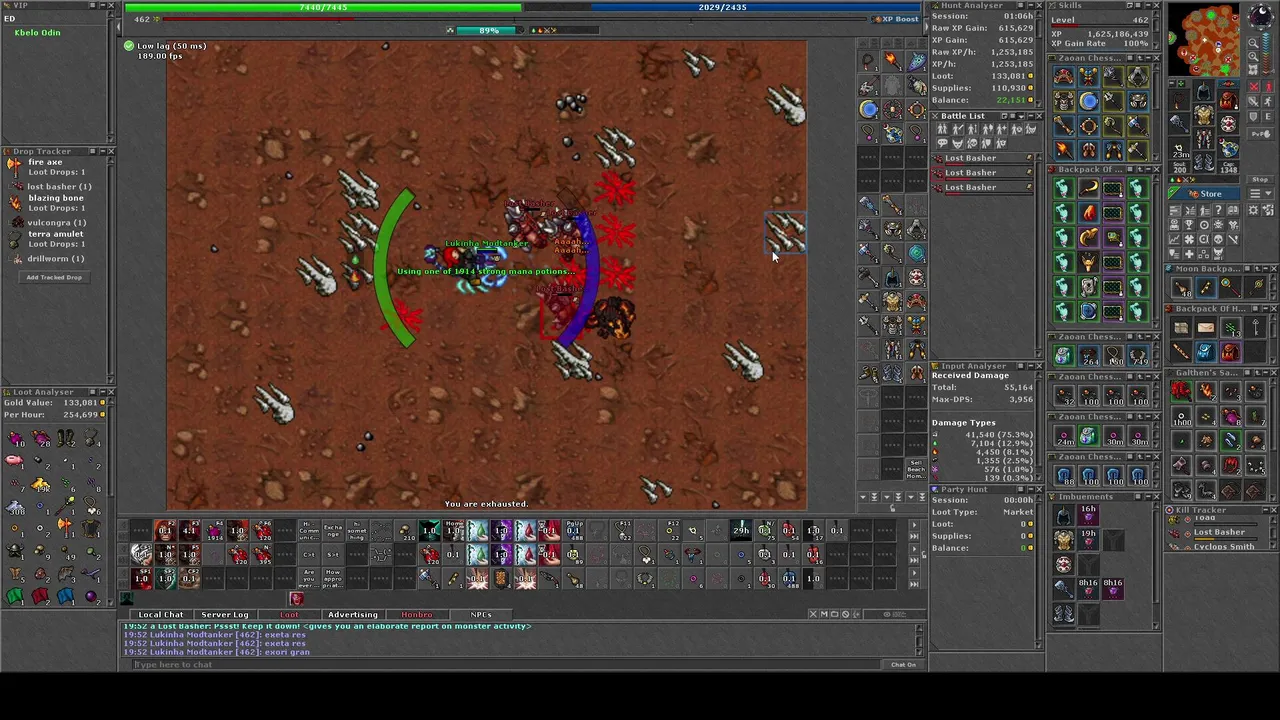Open the red backpack equipment slot
The image size is (1280, 720).
(1229, 101)
